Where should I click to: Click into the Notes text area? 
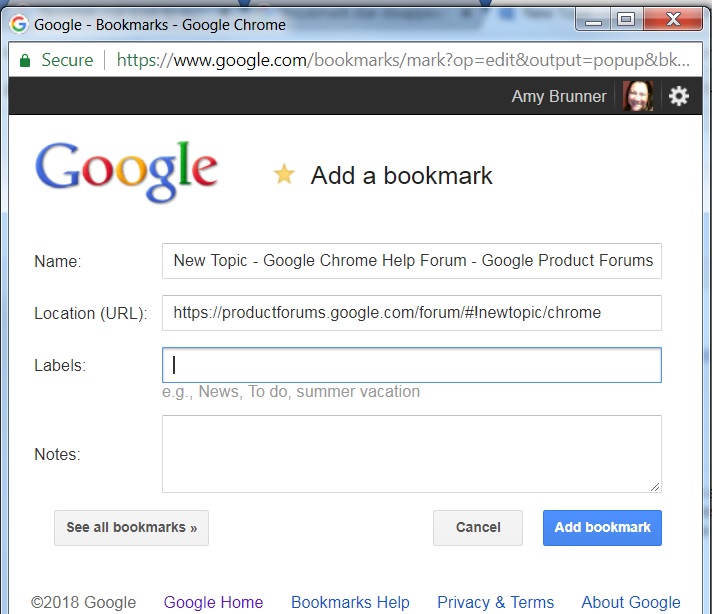pos(411,454)
